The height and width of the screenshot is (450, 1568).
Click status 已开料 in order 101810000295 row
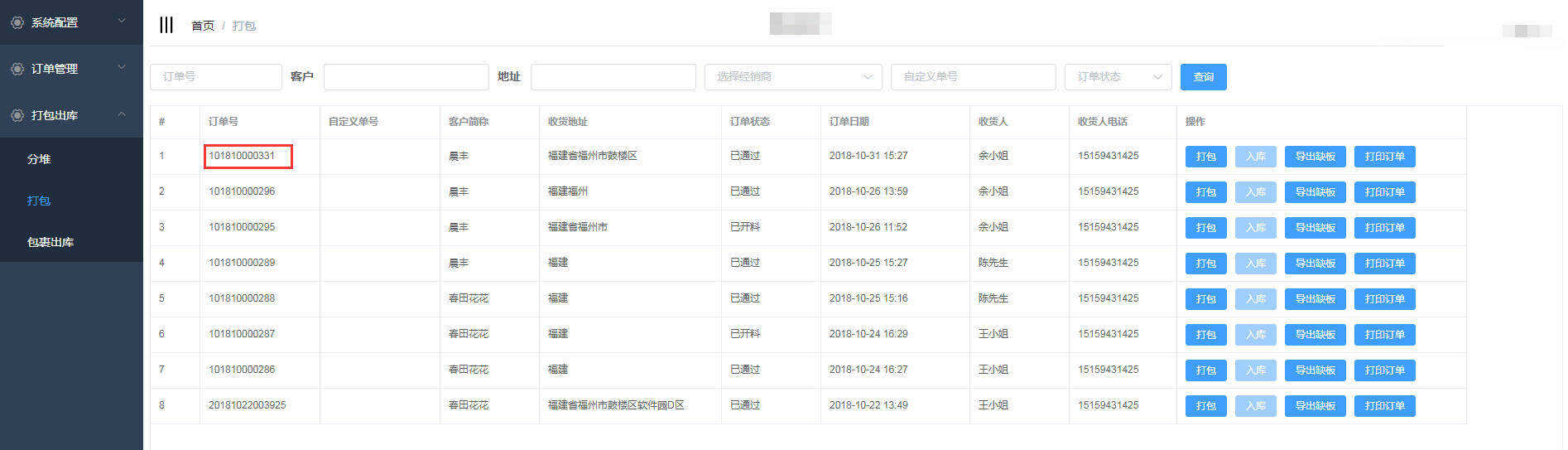pos(745,227)
